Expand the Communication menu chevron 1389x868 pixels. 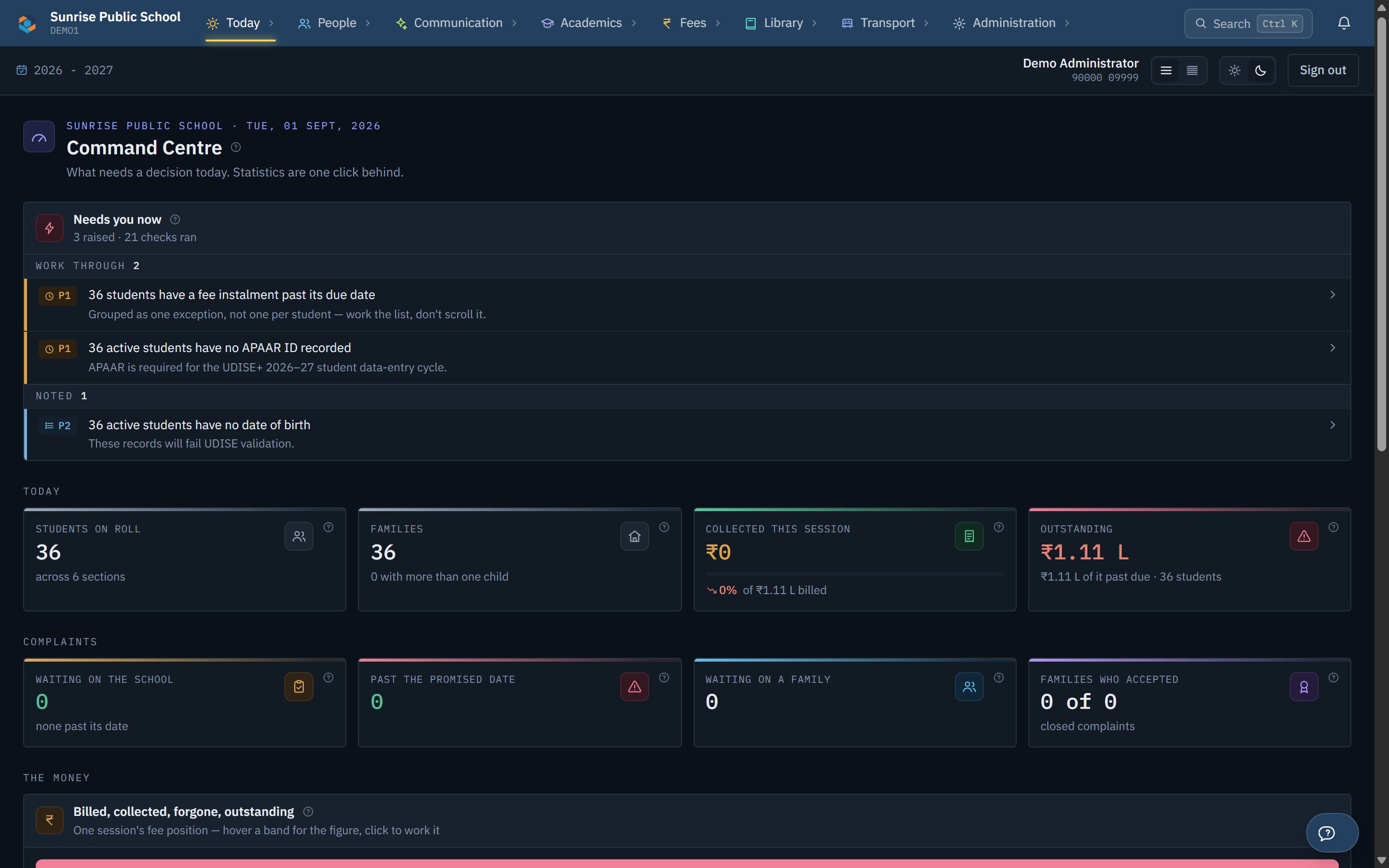pyautogui.click(x=514, y=23)
